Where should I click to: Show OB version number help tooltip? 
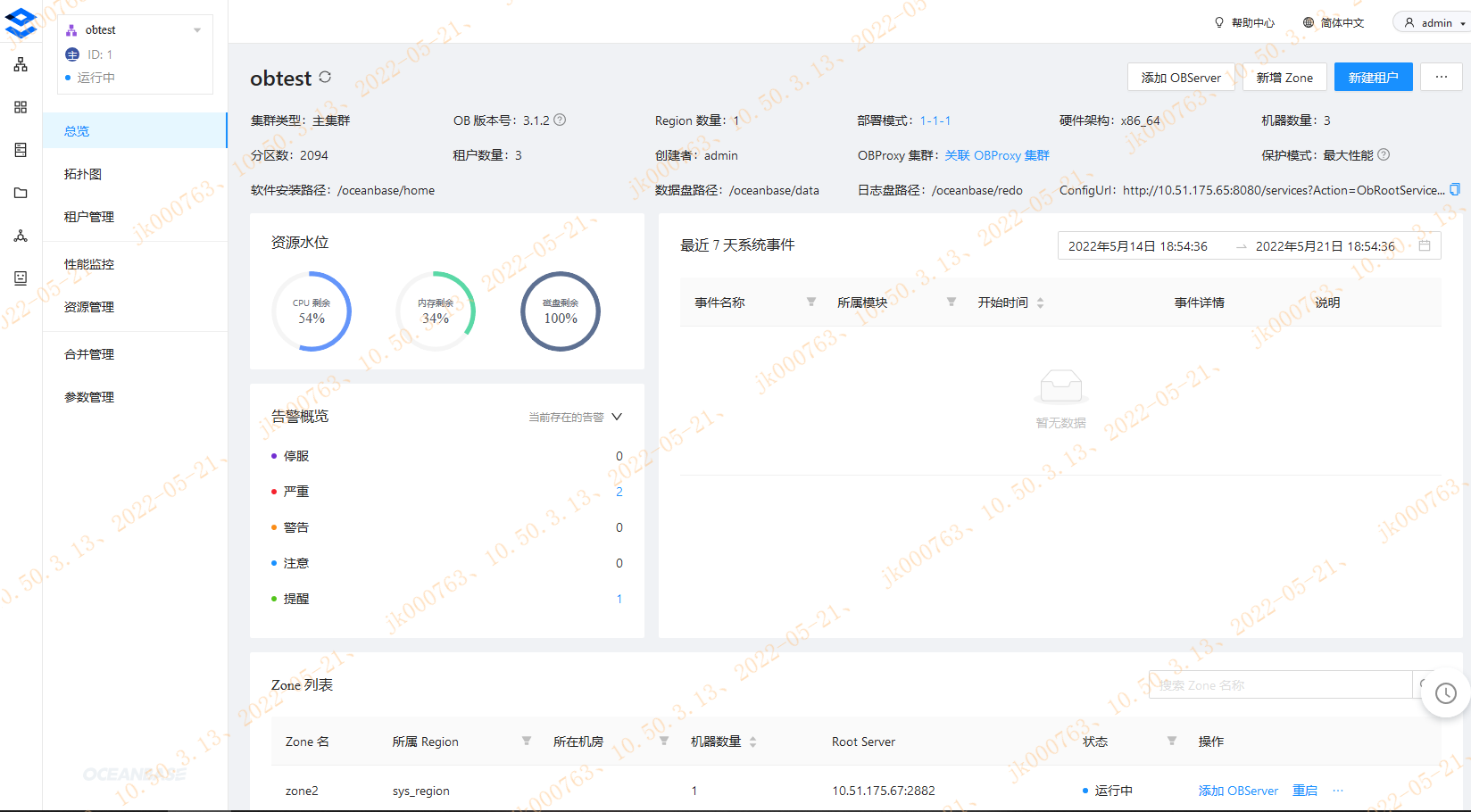[x=560, y=120]
